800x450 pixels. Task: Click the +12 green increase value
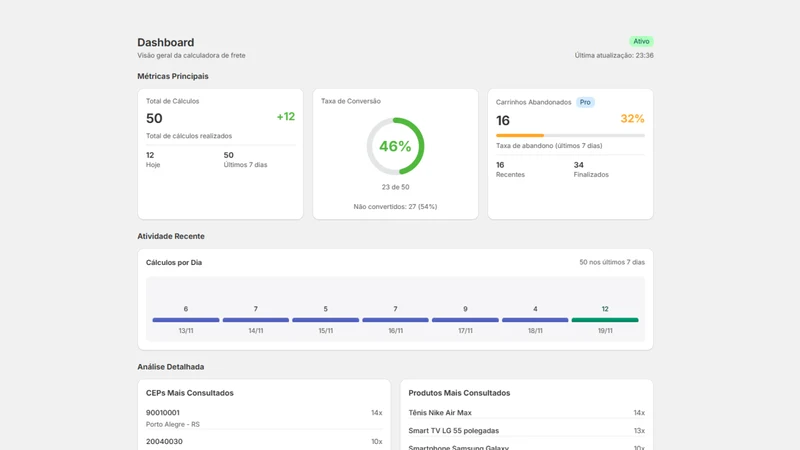coord(286,117)
